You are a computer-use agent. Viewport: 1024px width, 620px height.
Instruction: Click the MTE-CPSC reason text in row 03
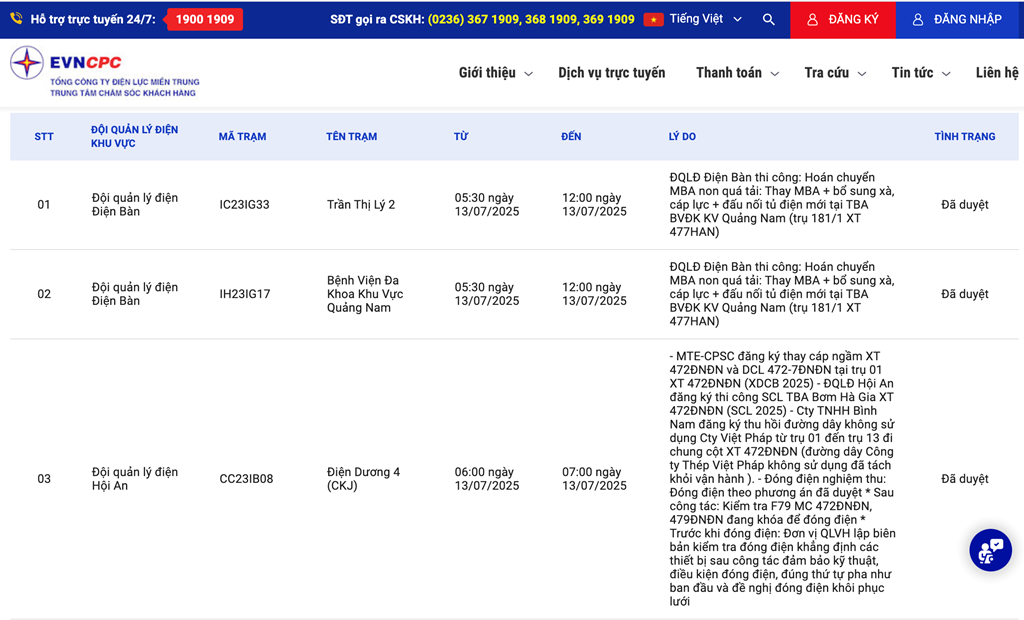pos(782,479)
